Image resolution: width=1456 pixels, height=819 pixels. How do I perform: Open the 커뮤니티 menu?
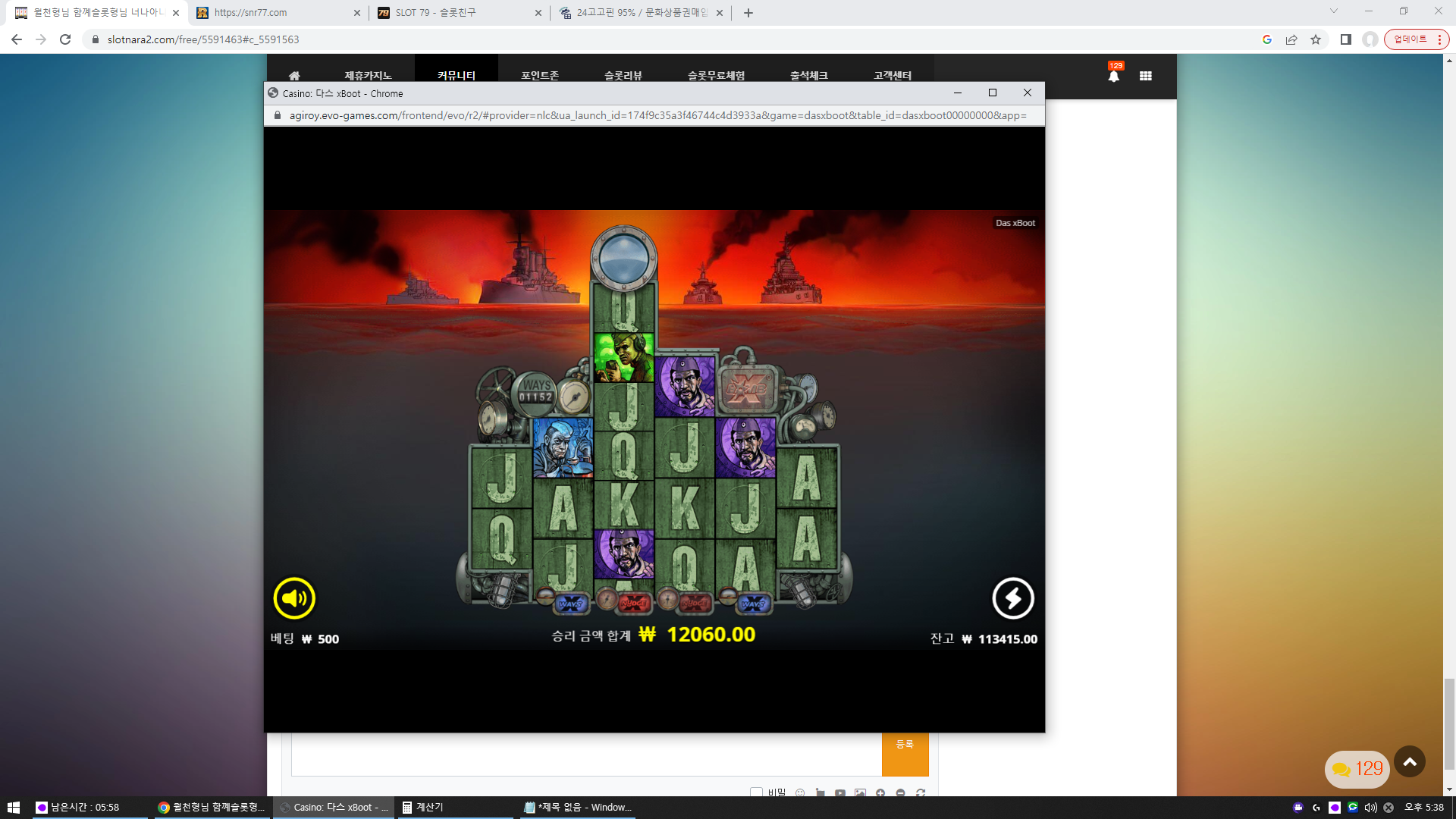(457, 76)
